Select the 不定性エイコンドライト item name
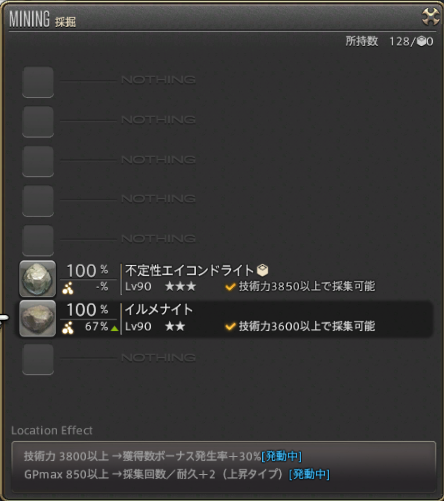Viewport: 444px width, 501px height. [189, 270]
